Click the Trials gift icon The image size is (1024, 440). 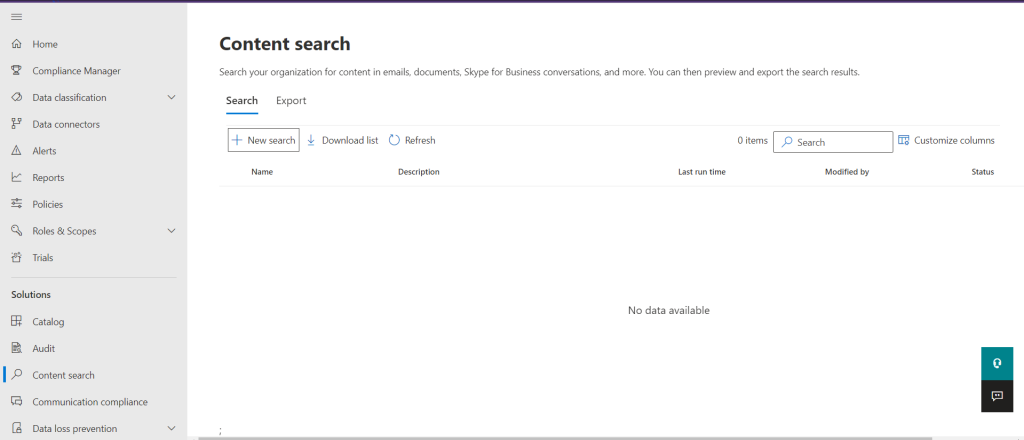tap(17, 257)
